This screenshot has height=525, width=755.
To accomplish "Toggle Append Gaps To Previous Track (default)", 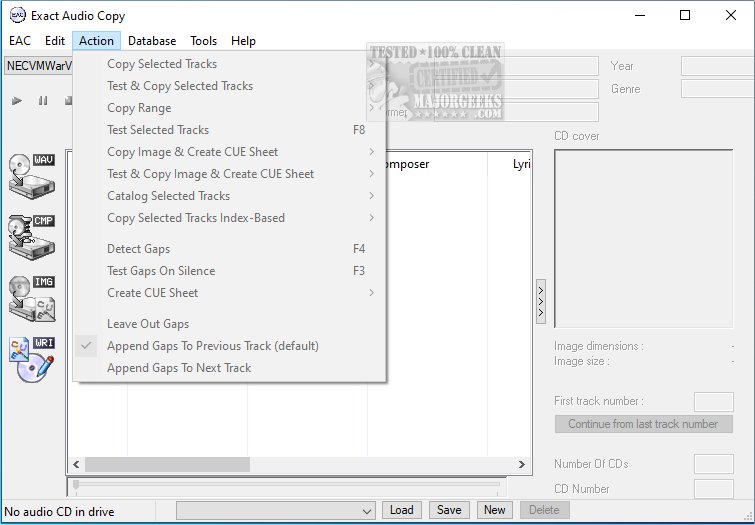I will [230, 346].
